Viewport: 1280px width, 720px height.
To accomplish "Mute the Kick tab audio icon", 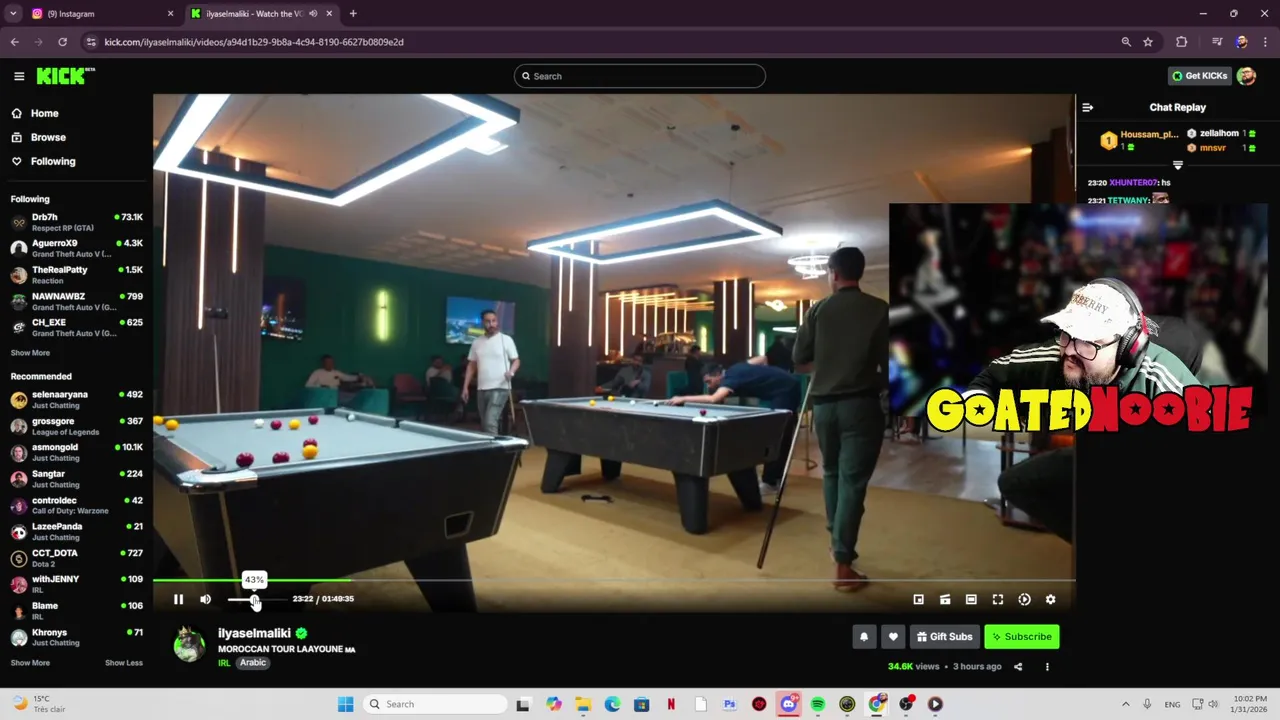I will pos(313,14).
